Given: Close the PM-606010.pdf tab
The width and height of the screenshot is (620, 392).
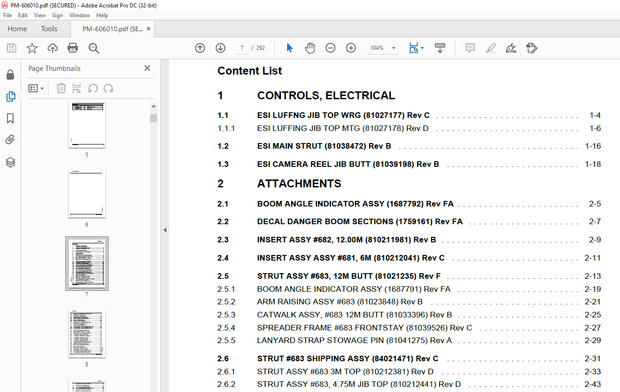Looking at the screenshot, I should 148,28.
